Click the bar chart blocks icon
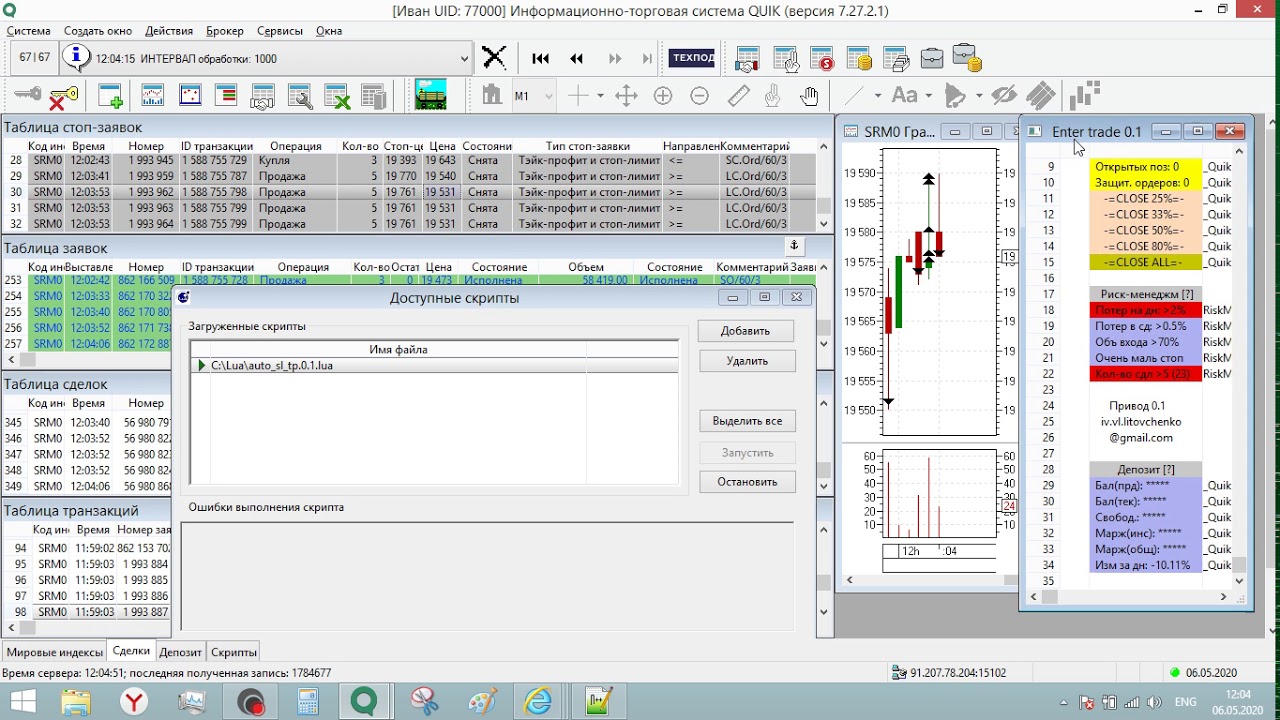The height and width of the screenshot is (720, 1280). pyautogui.click(x=1085, y=96)
